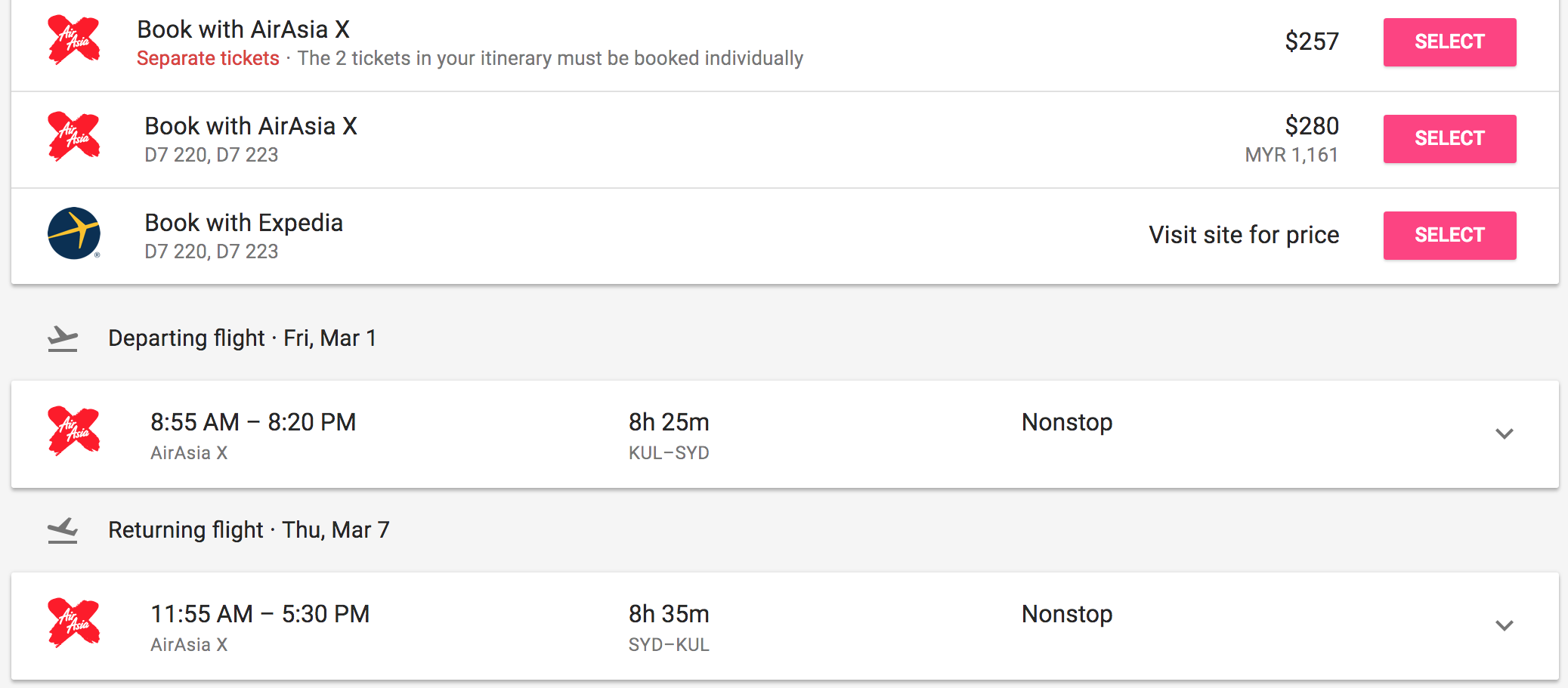The height and width of the screenshot is (688, 1568).
Task: Expand the 11:55 AM returning flight details
Action: 1504,626
